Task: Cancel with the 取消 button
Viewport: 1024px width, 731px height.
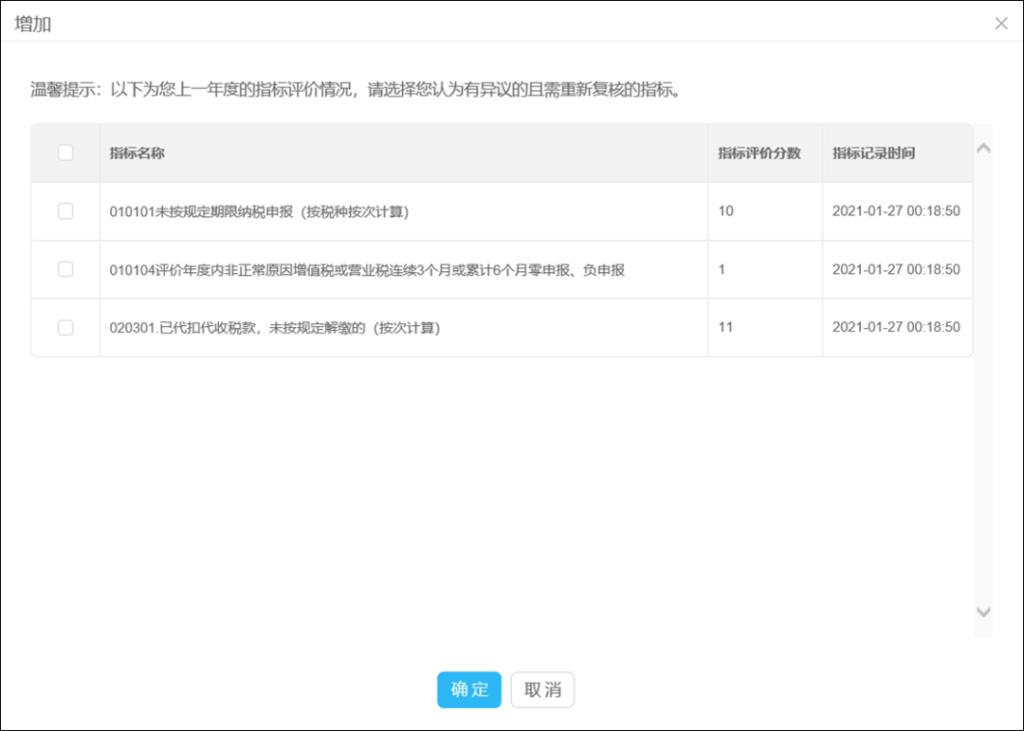Action: click(x=543, y=689)
